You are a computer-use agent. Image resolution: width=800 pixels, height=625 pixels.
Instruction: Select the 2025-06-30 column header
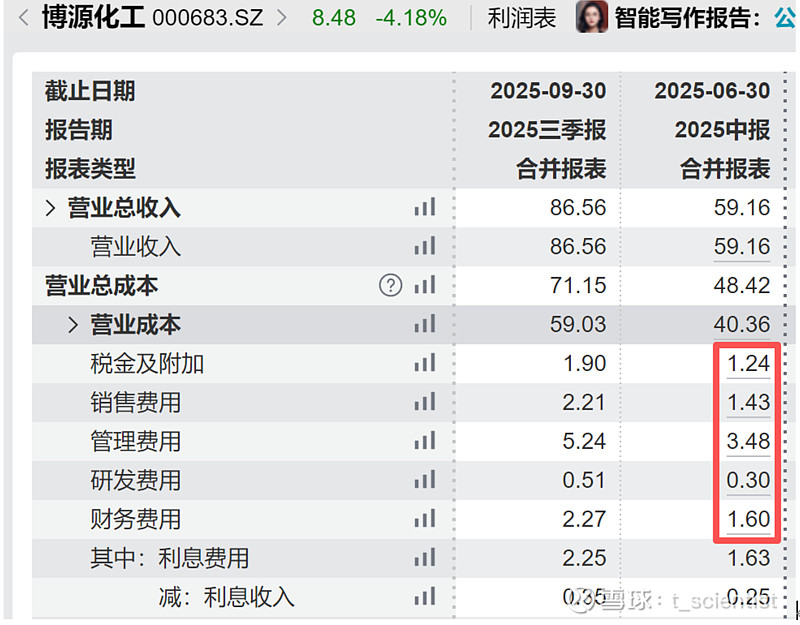712,91
